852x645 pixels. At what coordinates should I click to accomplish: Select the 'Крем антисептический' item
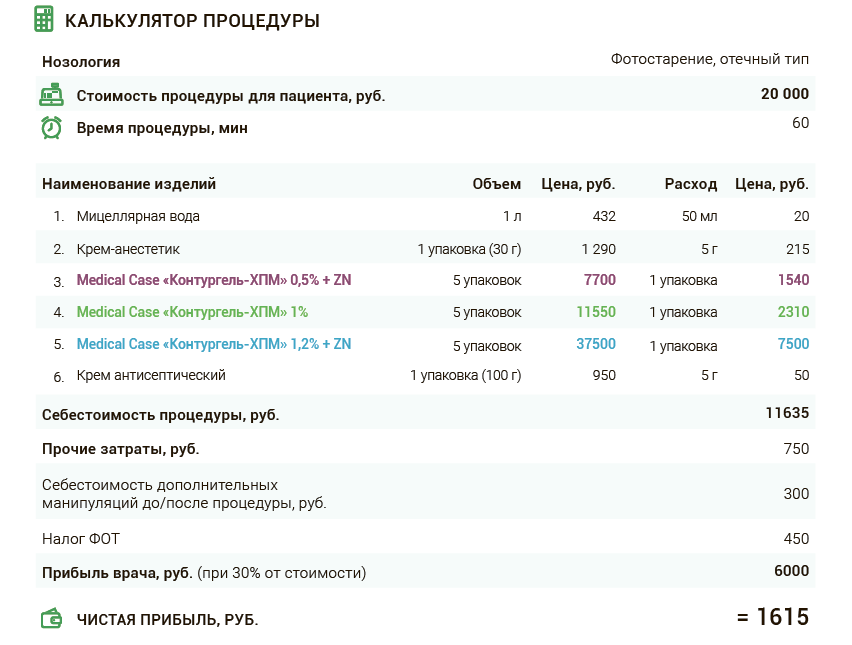point(151,375)
